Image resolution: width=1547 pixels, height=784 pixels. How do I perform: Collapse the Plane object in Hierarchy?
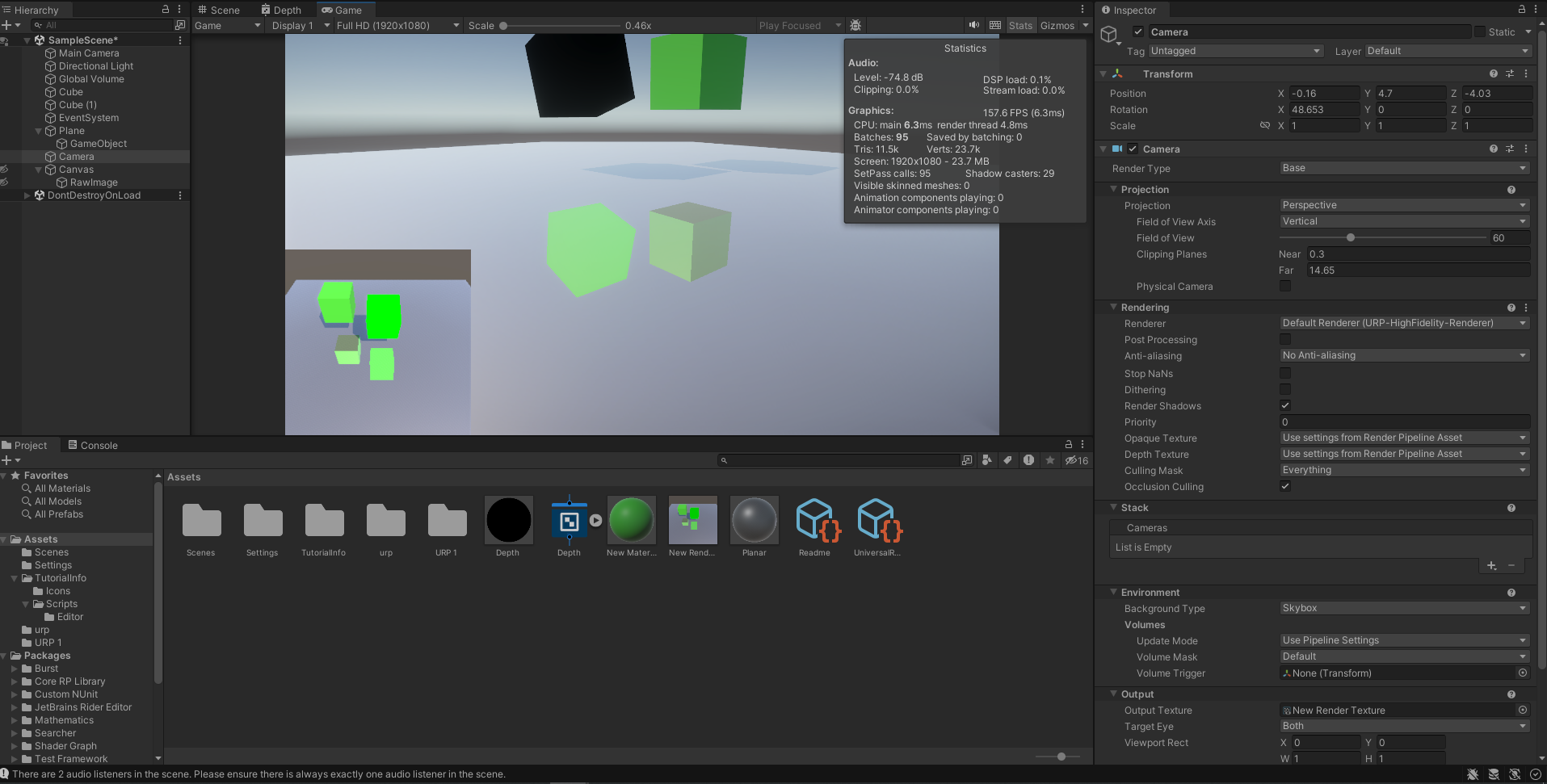click(x=39, y=131)
